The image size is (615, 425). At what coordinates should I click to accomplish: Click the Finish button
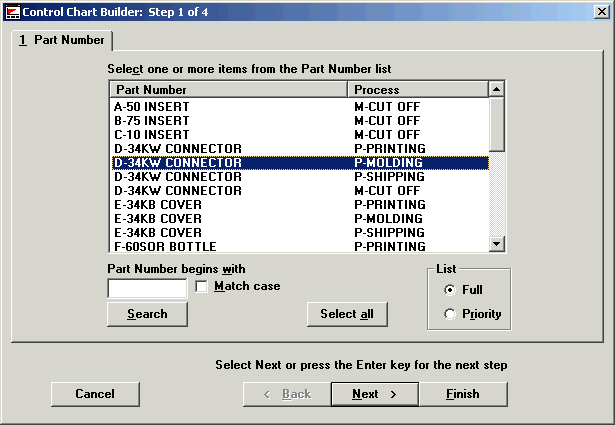pos(462,394)
